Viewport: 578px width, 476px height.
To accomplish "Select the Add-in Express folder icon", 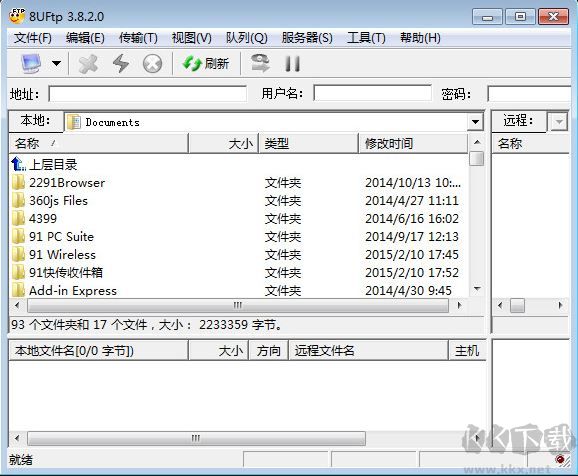I will point(18,291).
